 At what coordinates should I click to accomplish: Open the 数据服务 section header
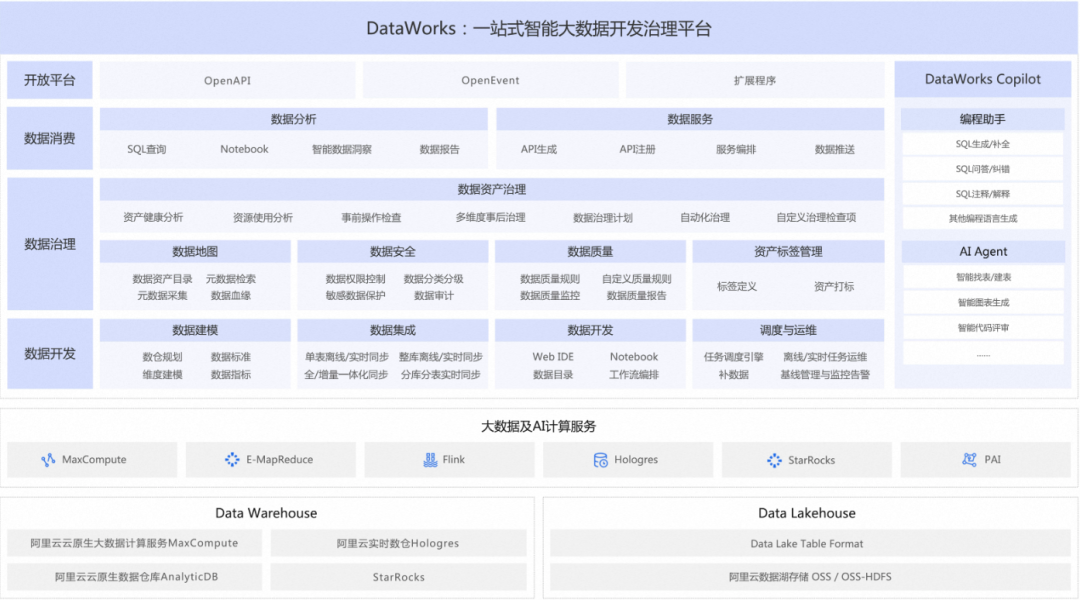click(690, 119)
